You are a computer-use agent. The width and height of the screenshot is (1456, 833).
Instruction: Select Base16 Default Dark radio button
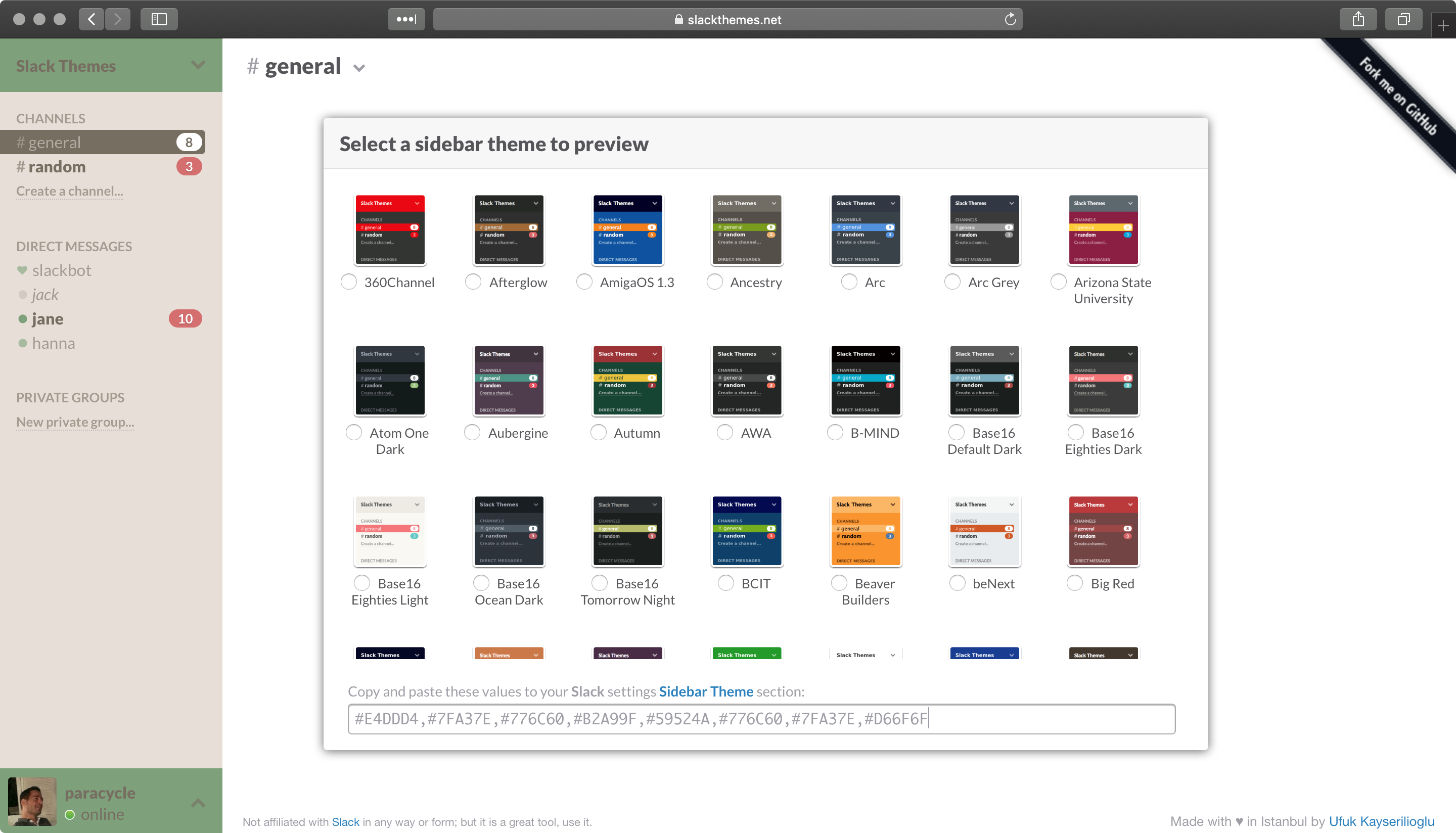point(957,432)
